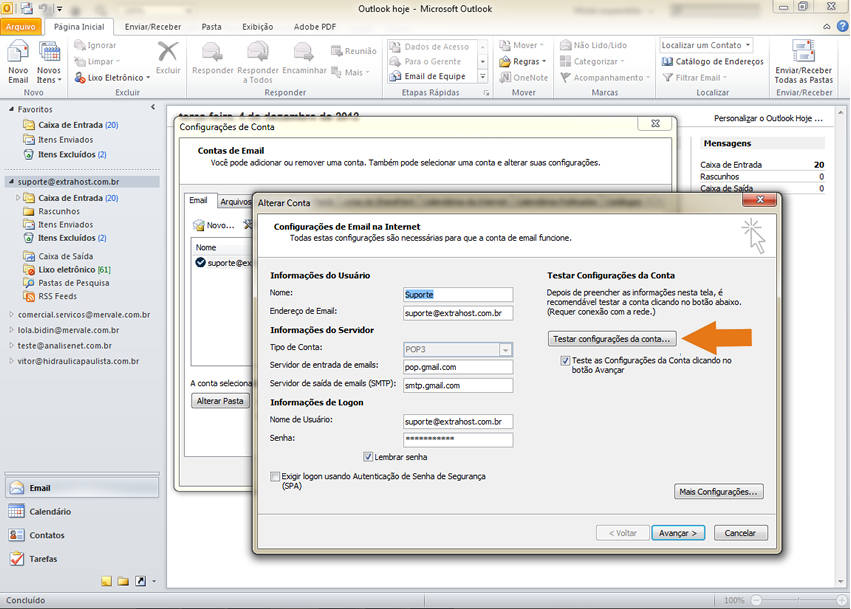Toggle Teste as Configurações da Conta checkbox

(565, 360)
